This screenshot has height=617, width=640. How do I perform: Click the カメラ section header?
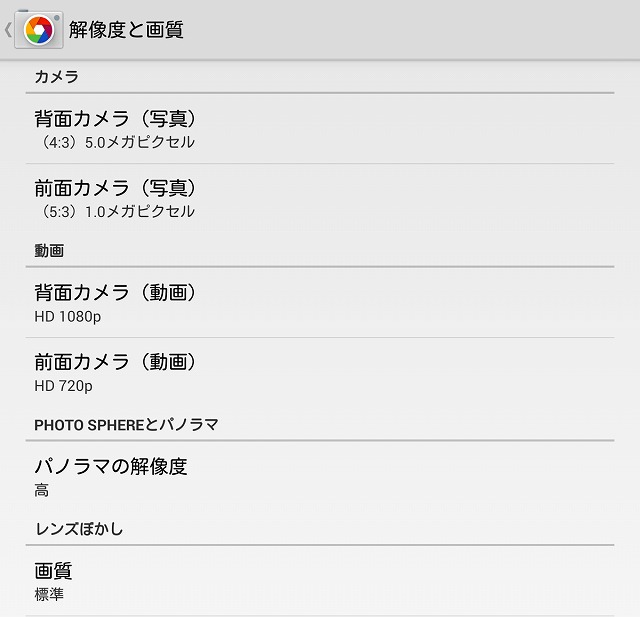(x=56, y=76)
